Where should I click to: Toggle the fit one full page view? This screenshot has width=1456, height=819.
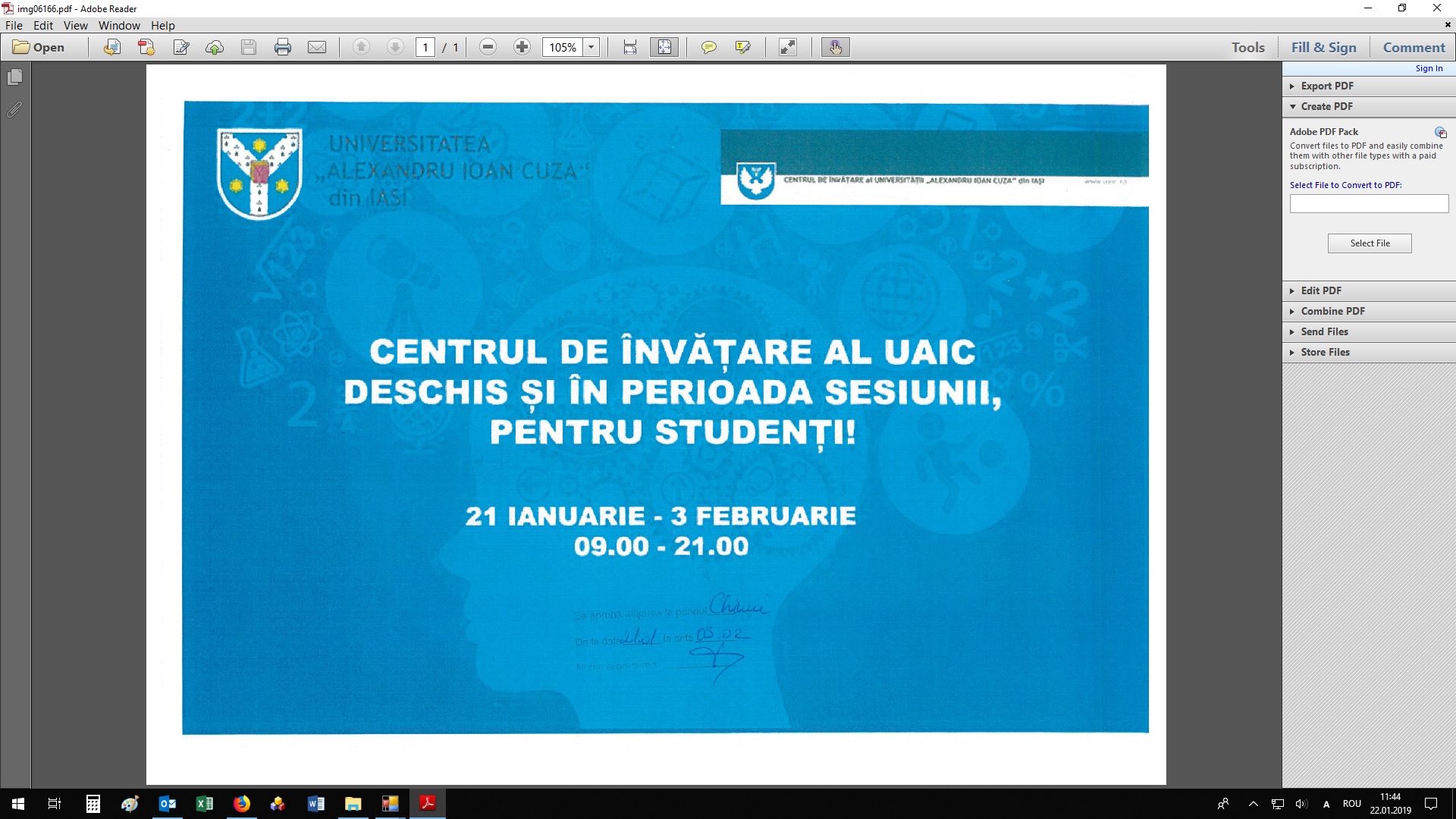click(x=664, y=47)
